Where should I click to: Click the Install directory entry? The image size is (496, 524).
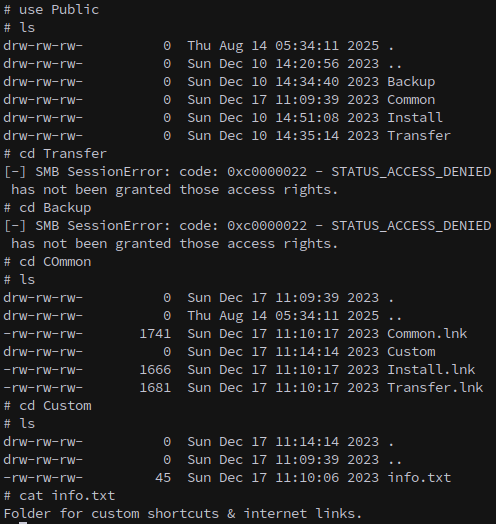pyautogui.click(x=415, y=118)
